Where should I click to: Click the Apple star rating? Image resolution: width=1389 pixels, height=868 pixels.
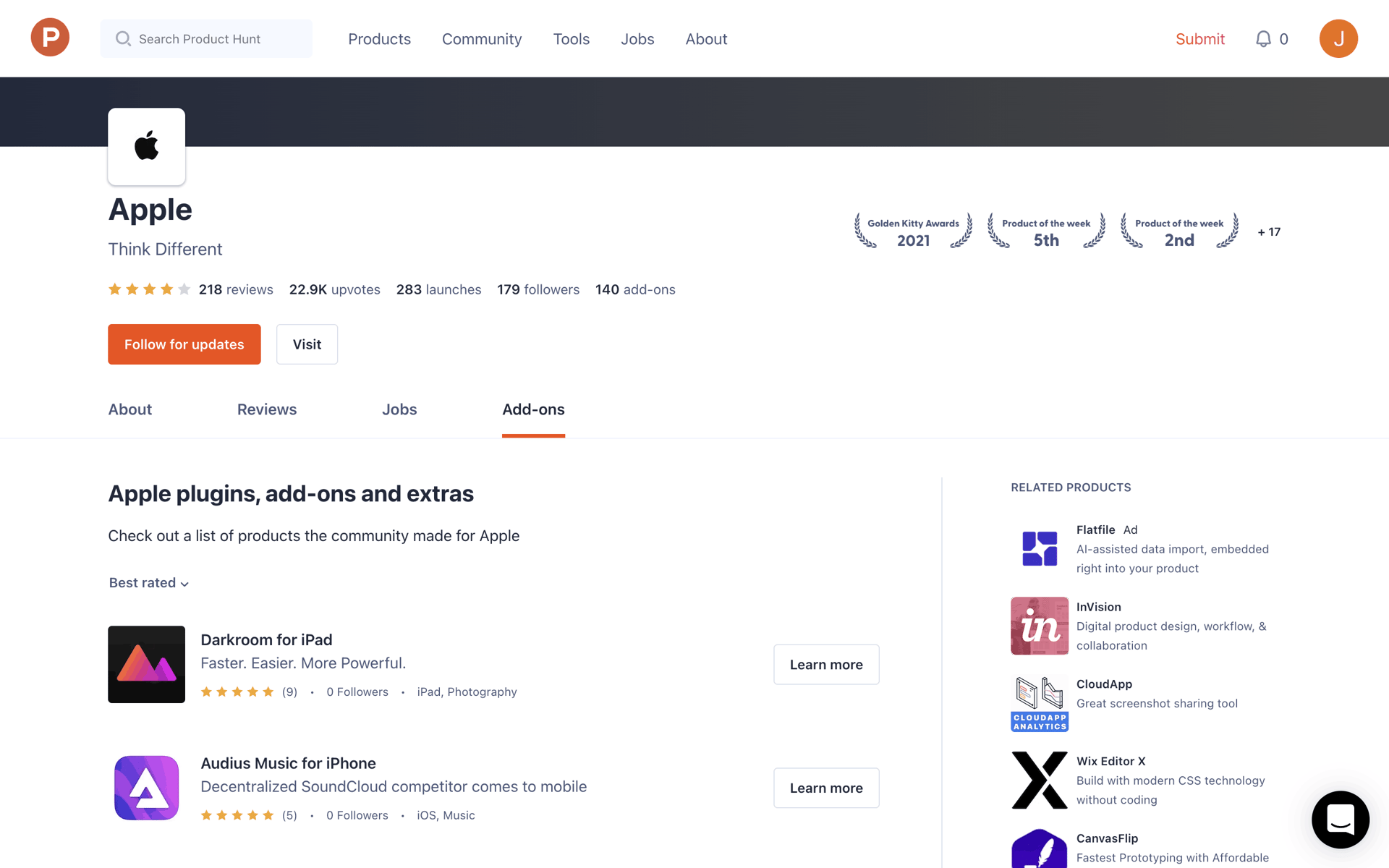click(x=149, y=289)
